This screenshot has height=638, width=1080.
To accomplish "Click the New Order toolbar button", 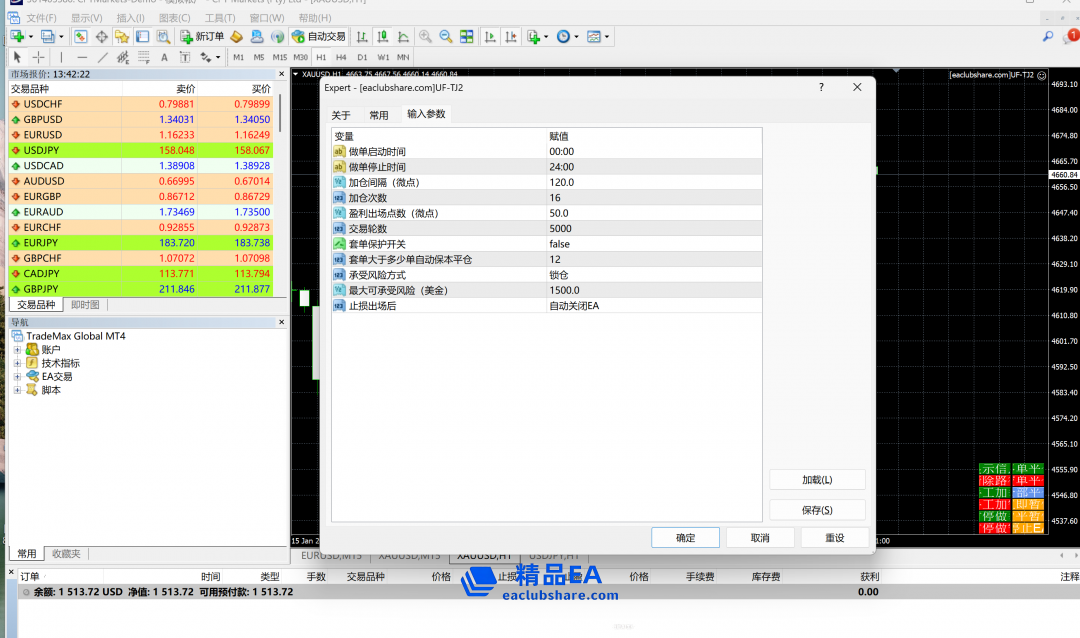I will pyautogui.click(x=202, y=37).
